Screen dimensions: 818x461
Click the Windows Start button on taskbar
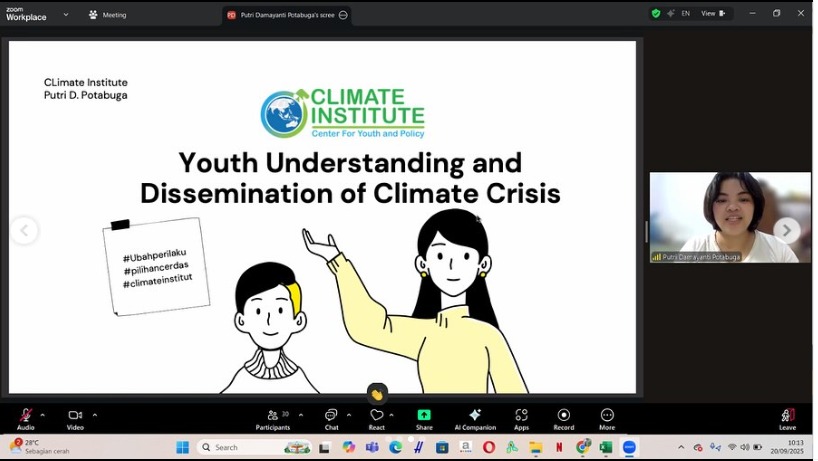[x=183, y=447]
